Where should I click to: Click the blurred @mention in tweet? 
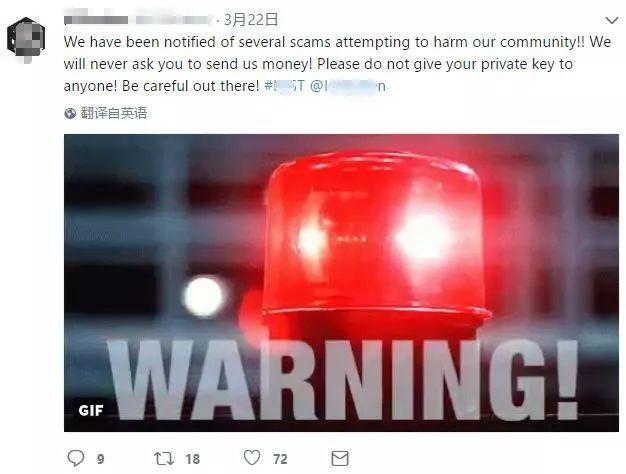tap(348, 86)
